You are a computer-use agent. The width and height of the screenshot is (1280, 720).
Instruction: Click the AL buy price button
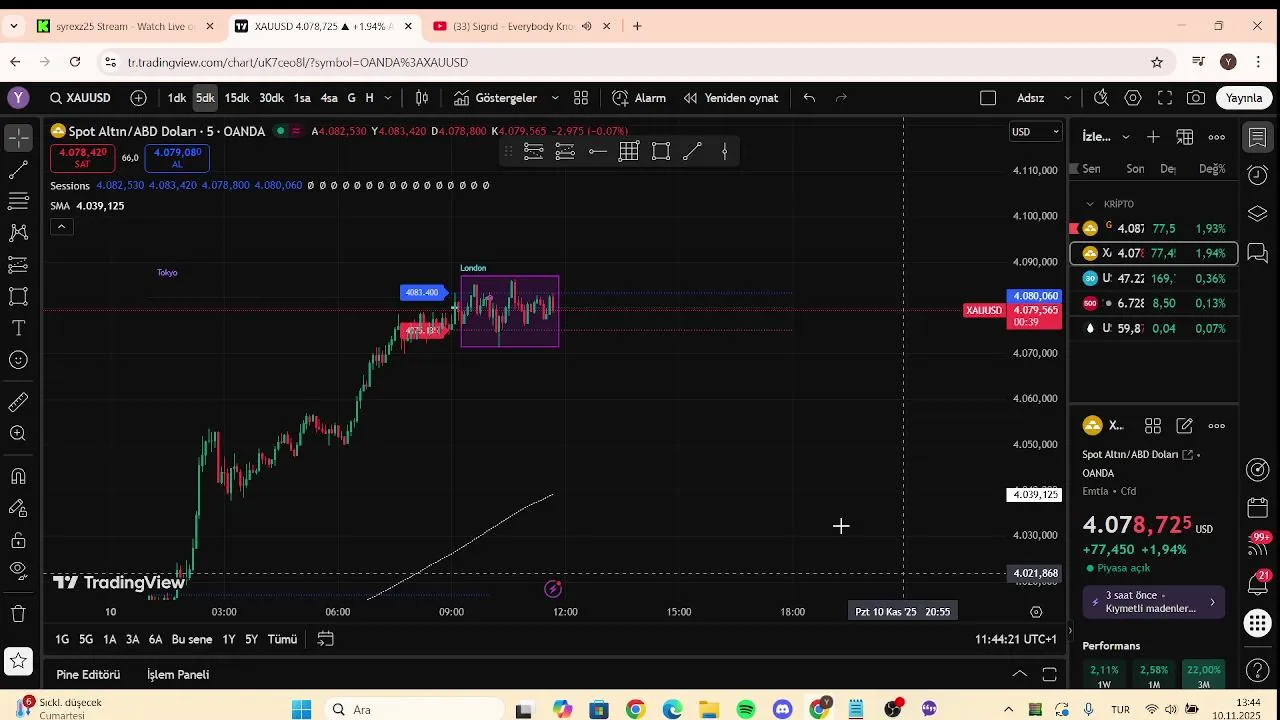pyautogui.click(x=177, y=158)
